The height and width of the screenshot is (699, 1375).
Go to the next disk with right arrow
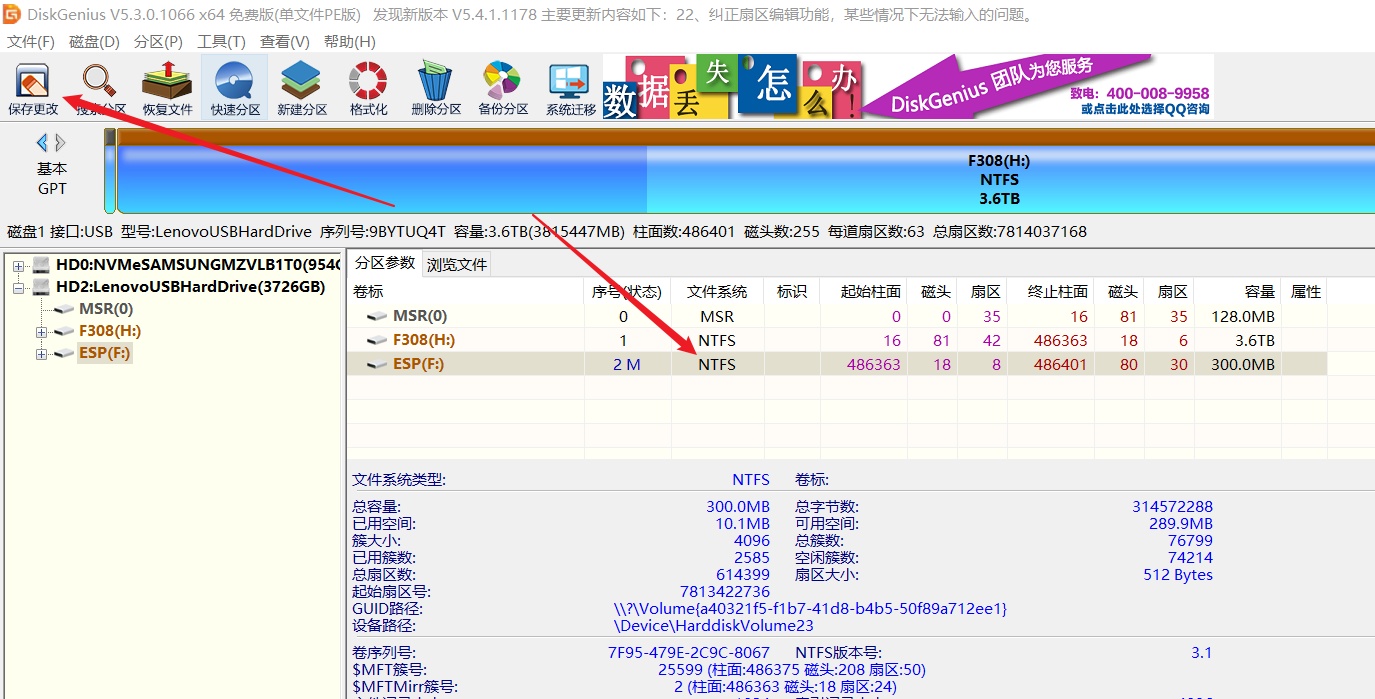pos(60,143)
